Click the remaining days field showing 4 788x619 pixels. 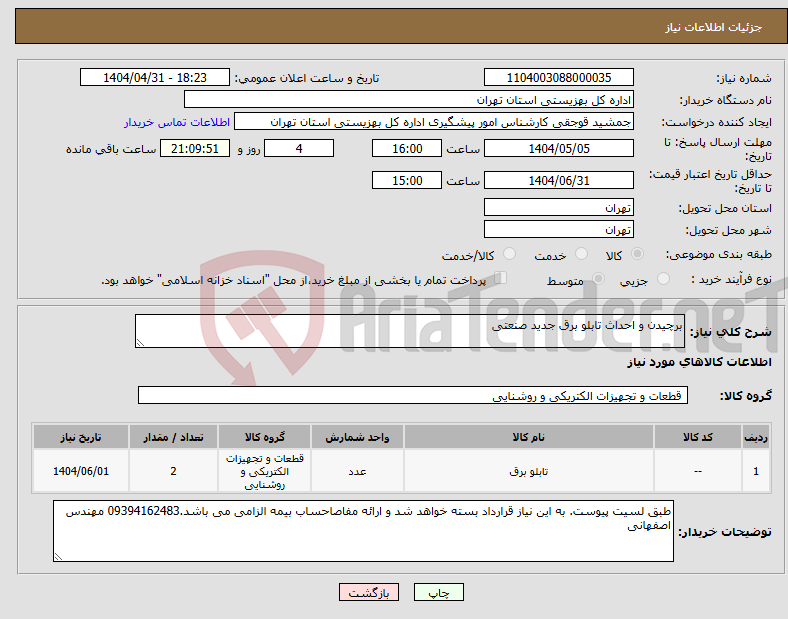pyautogui.click(x=299, y=148)
